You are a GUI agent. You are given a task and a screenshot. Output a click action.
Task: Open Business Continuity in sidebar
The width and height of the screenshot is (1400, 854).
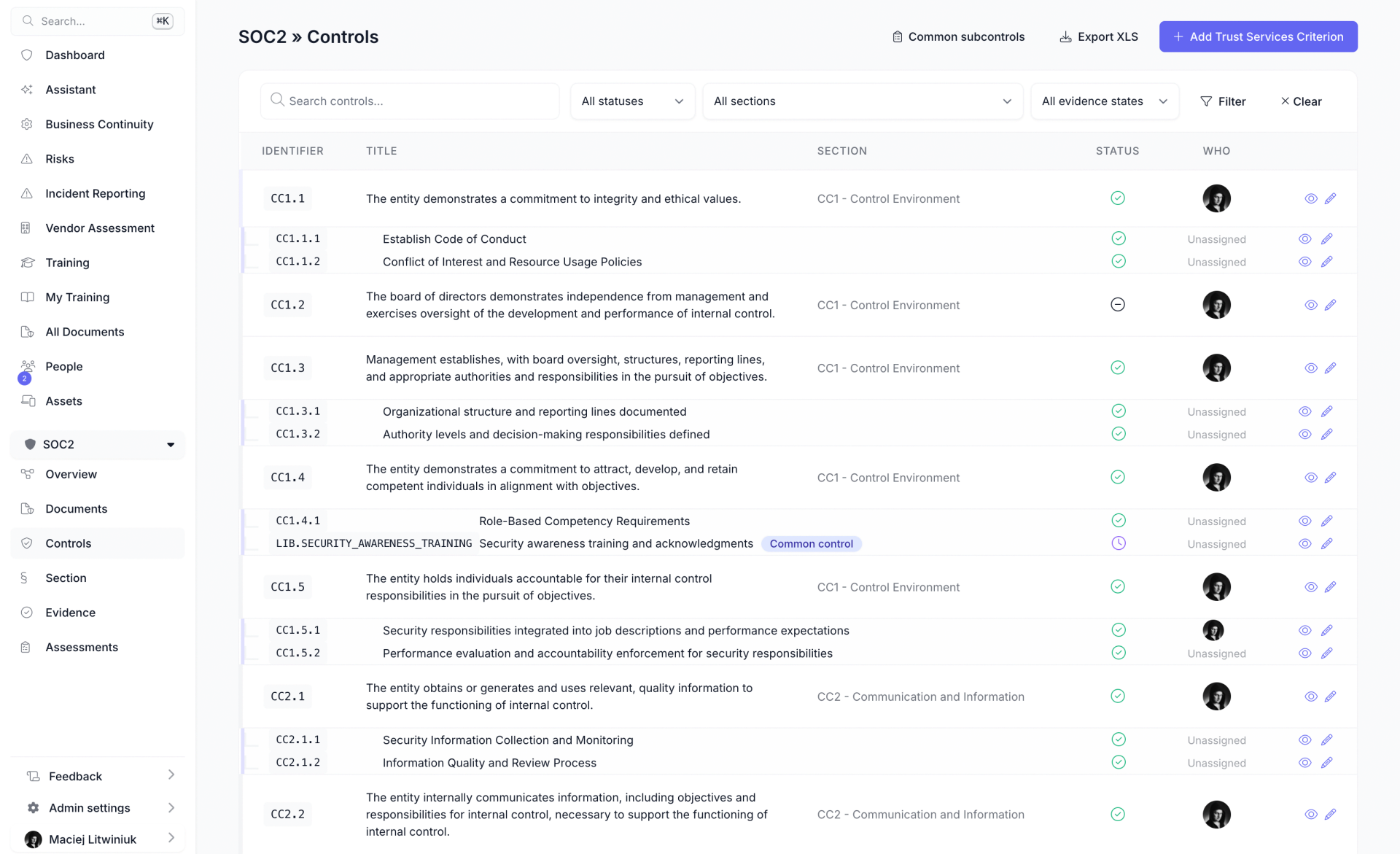coord(98,124)
